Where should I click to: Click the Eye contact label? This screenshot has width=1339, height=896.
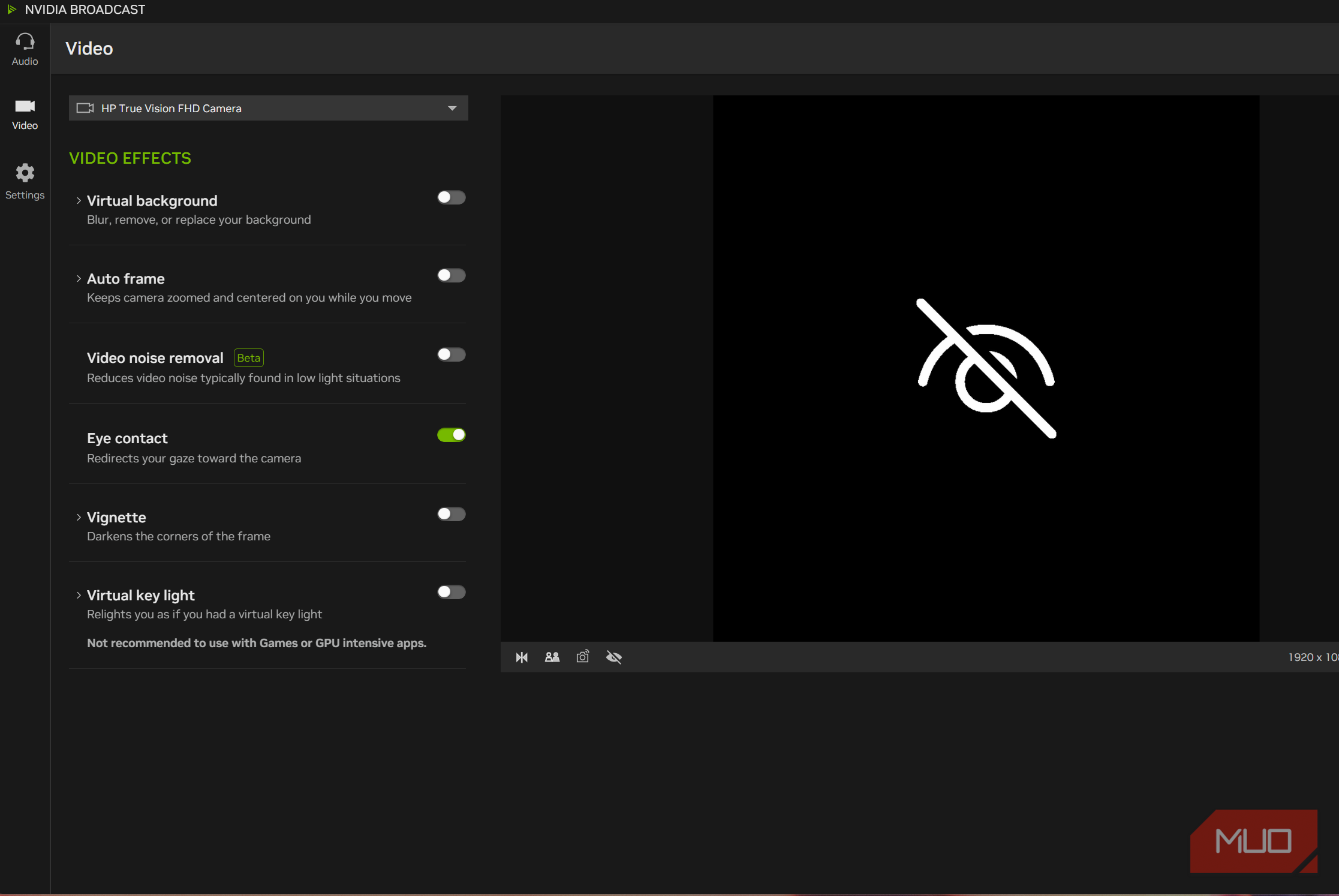coord(127,438)
